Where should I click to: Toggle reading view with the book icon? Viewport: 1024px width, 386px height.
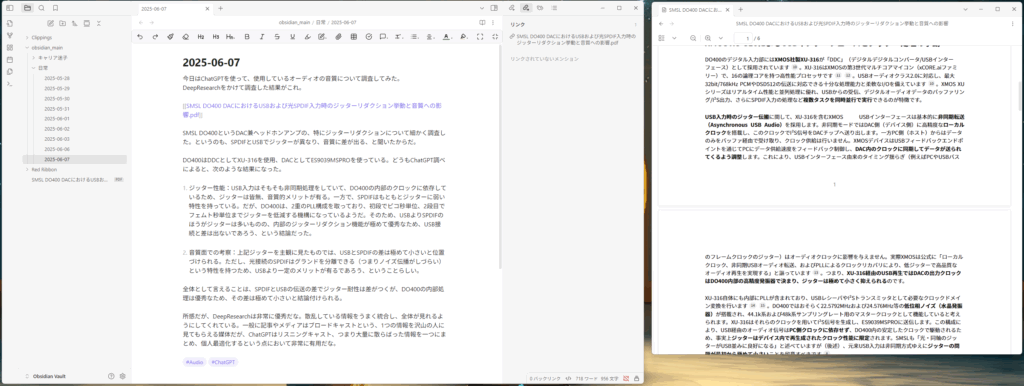[483, 22]
